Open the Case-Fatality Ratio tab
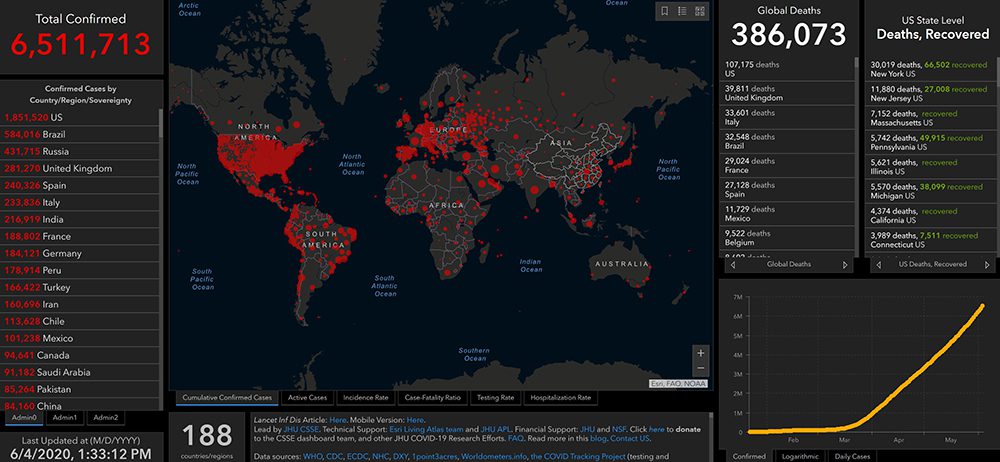The width and height of the screenshot is (1000, 462). (432, 398)
